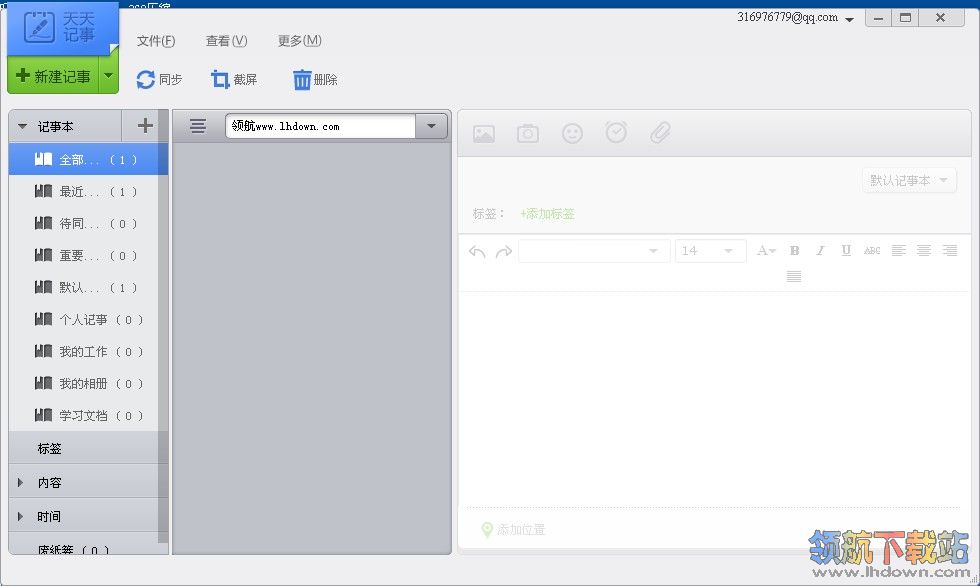Insert an image using the picture icon

(x=484, y=133)
